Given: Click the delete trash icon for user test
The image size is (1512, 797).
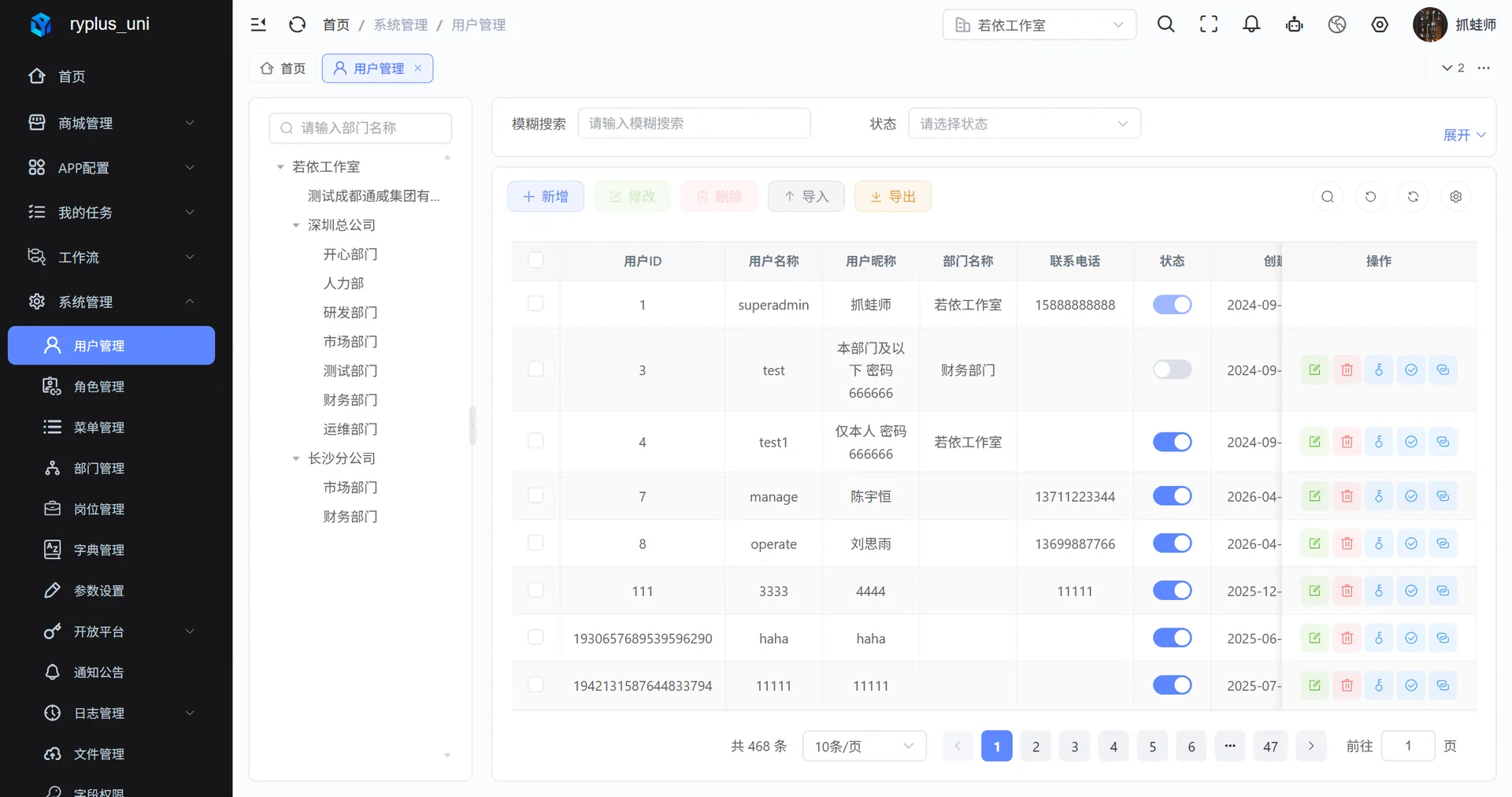Looking at the screenshot, I should (x=1347, y=369).
